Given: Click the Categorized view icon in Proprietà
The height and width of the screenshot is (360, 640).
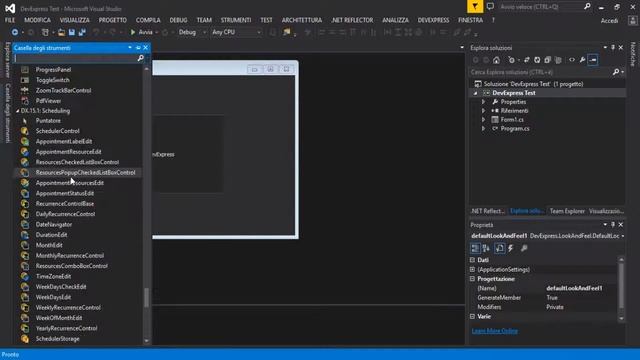Looking at the screenshot, I should point(475,248).
